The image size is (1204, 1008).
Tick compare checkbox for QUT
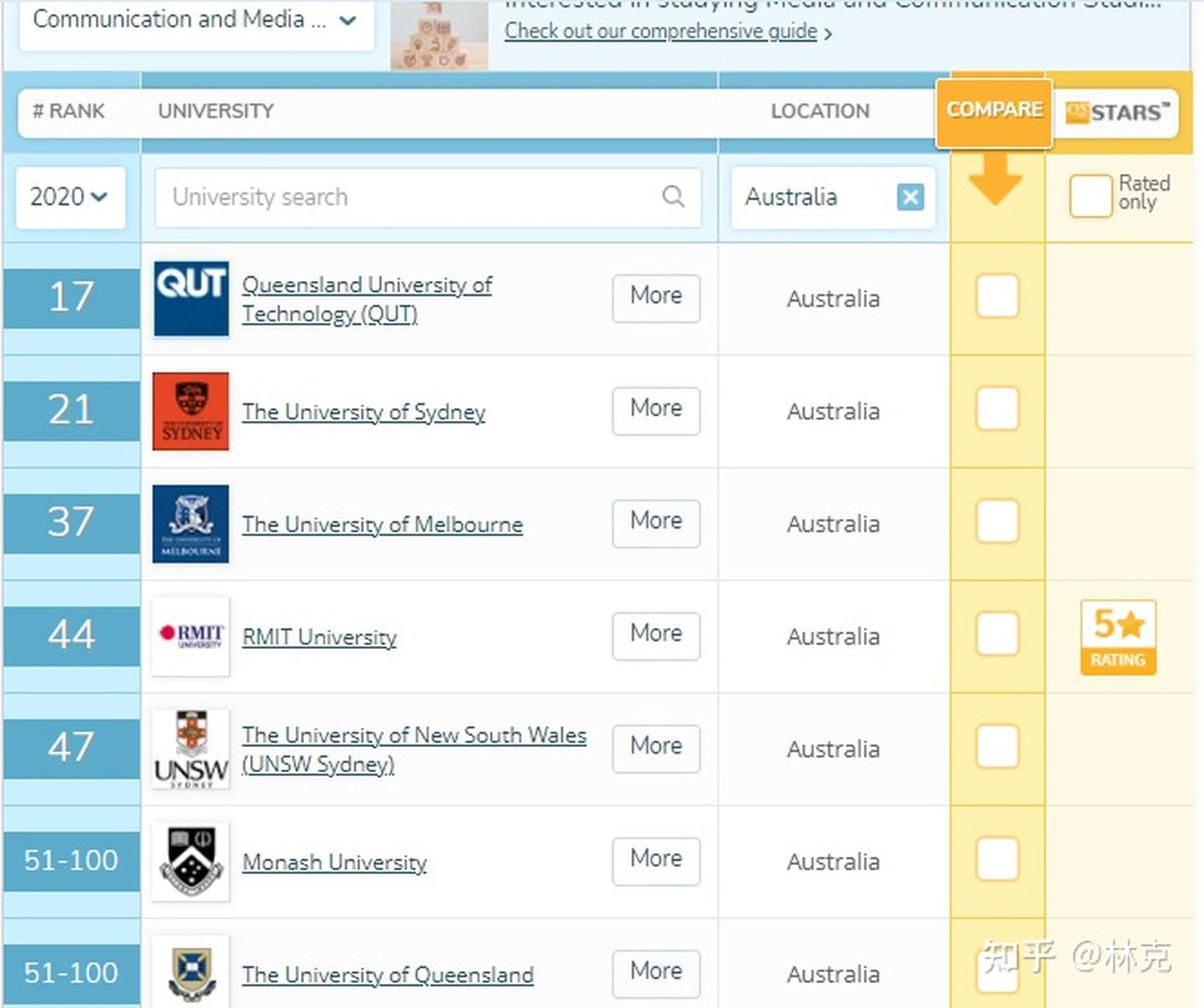(x=997, y=296)
